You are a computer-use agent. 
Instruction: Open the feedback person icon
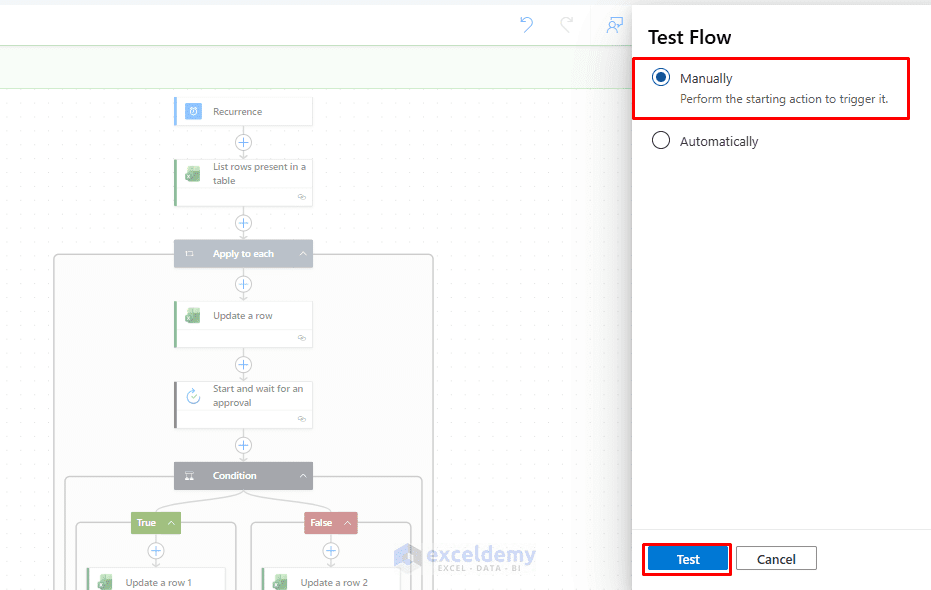615,24
